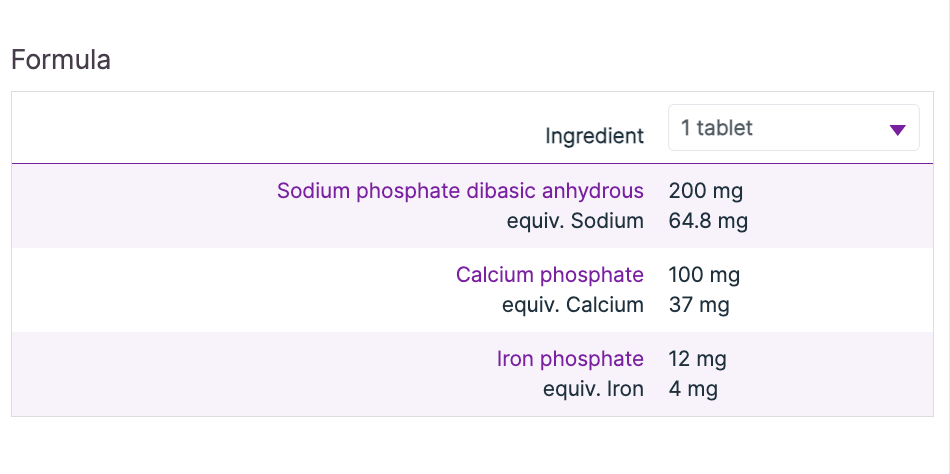The width and height of the screenshot is (950, 474).
Task: Select the equiv. Calcium label
Action: point(572,305)
